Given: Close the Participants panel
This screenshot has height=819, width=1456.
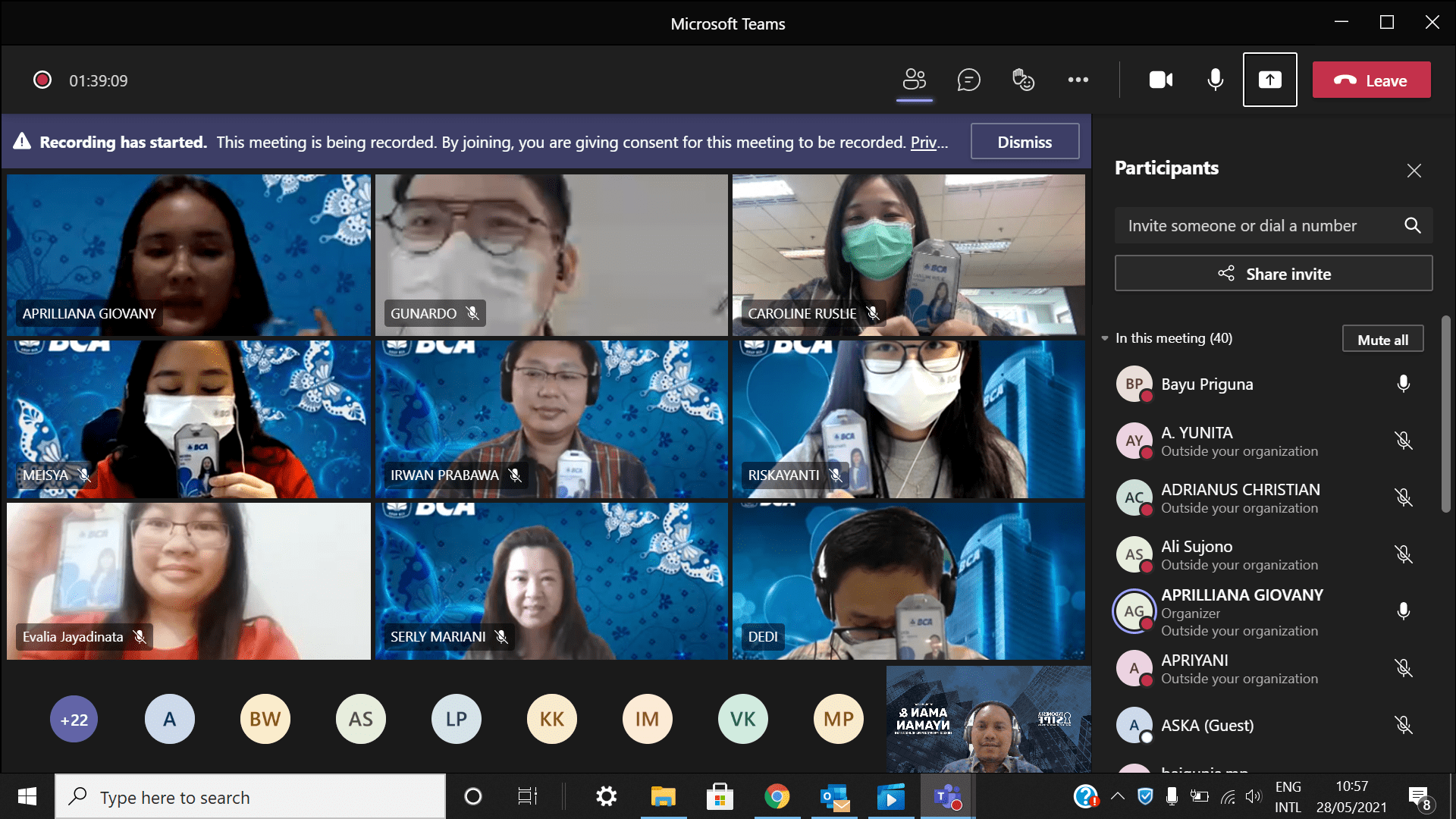Looking at the screenshot, I should (1414, 171).
